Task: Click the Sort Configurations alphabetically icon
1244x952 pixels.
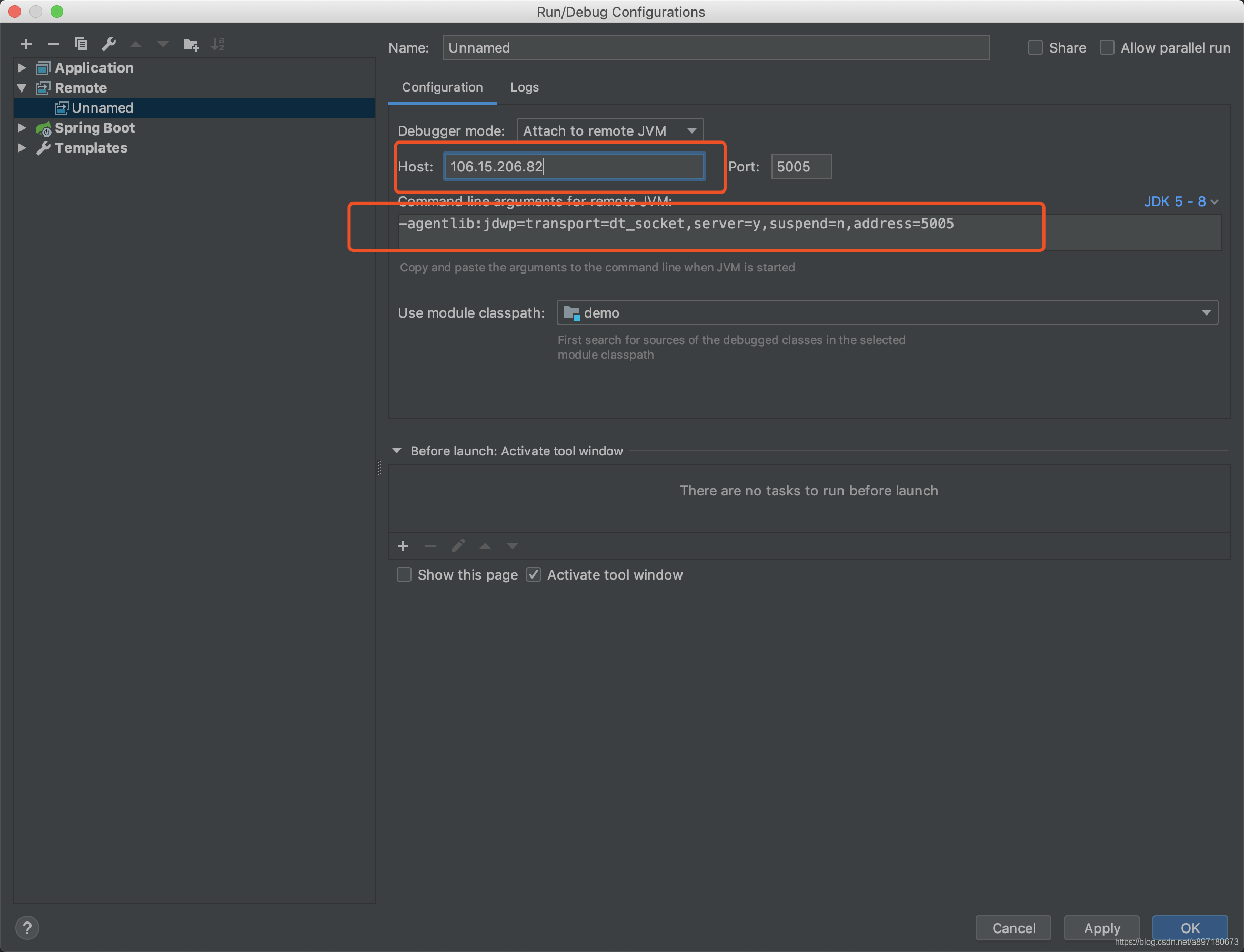Action: (218, 44)
